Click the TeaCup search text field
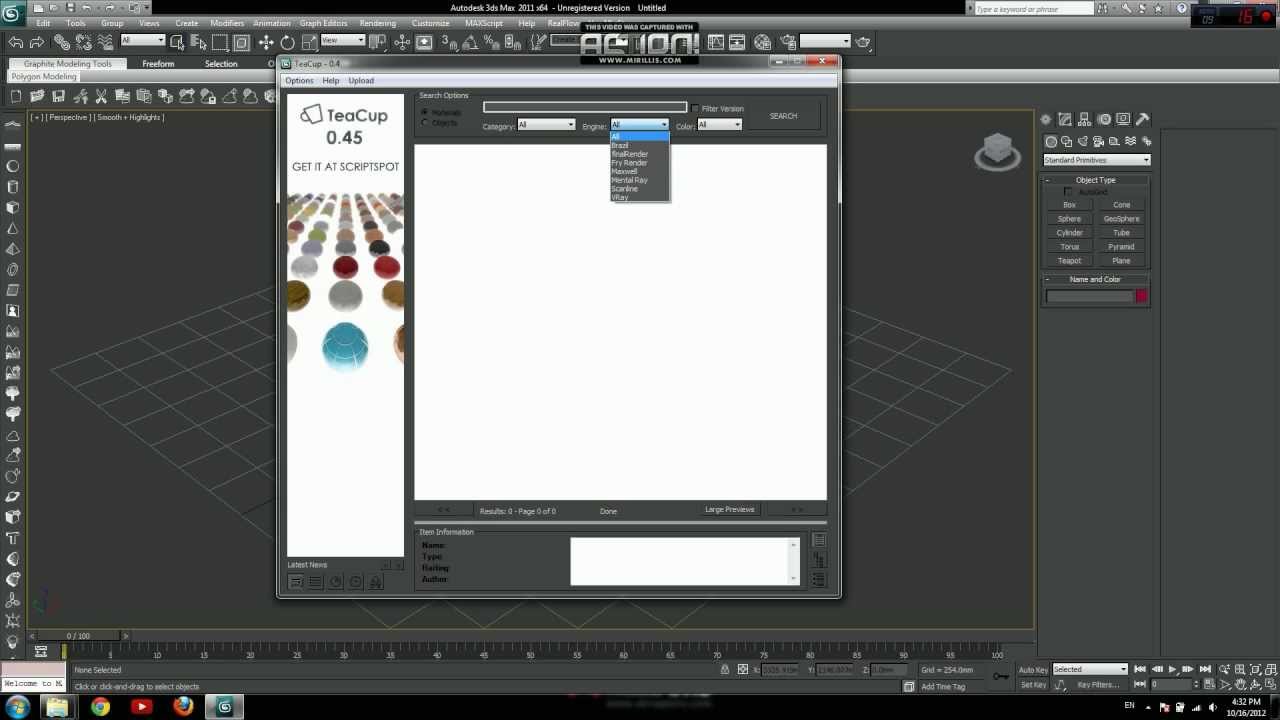 point(585,107)
